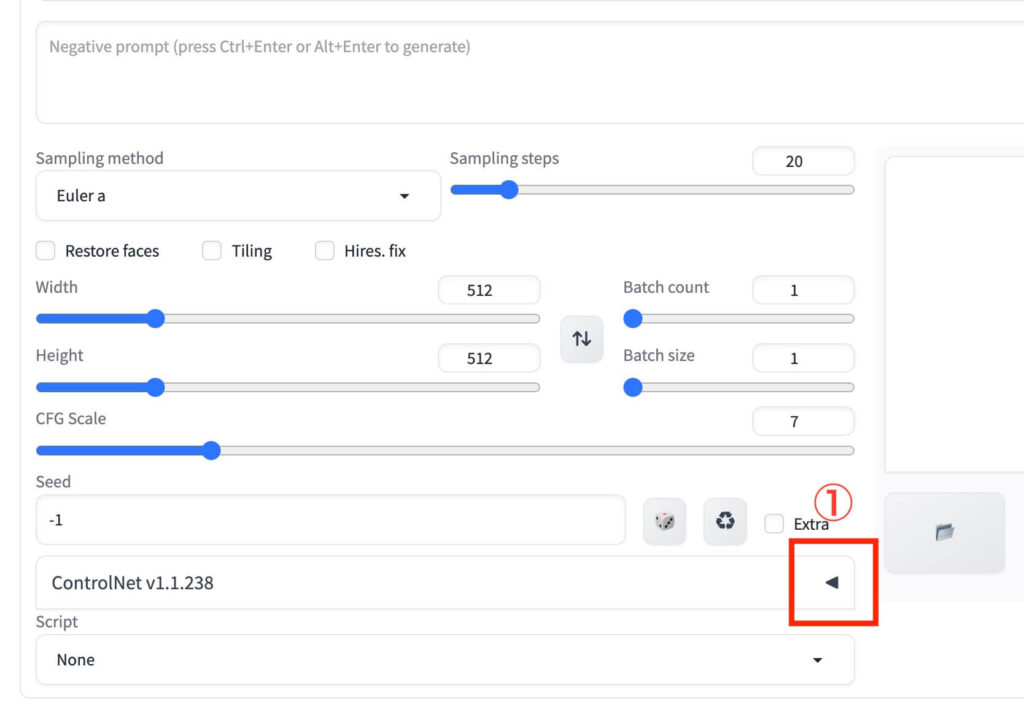Image resolution: width=1024 pixels, height=709 pixels.
Task: Swap width and height with arrows icon
Action: (581, 339)
